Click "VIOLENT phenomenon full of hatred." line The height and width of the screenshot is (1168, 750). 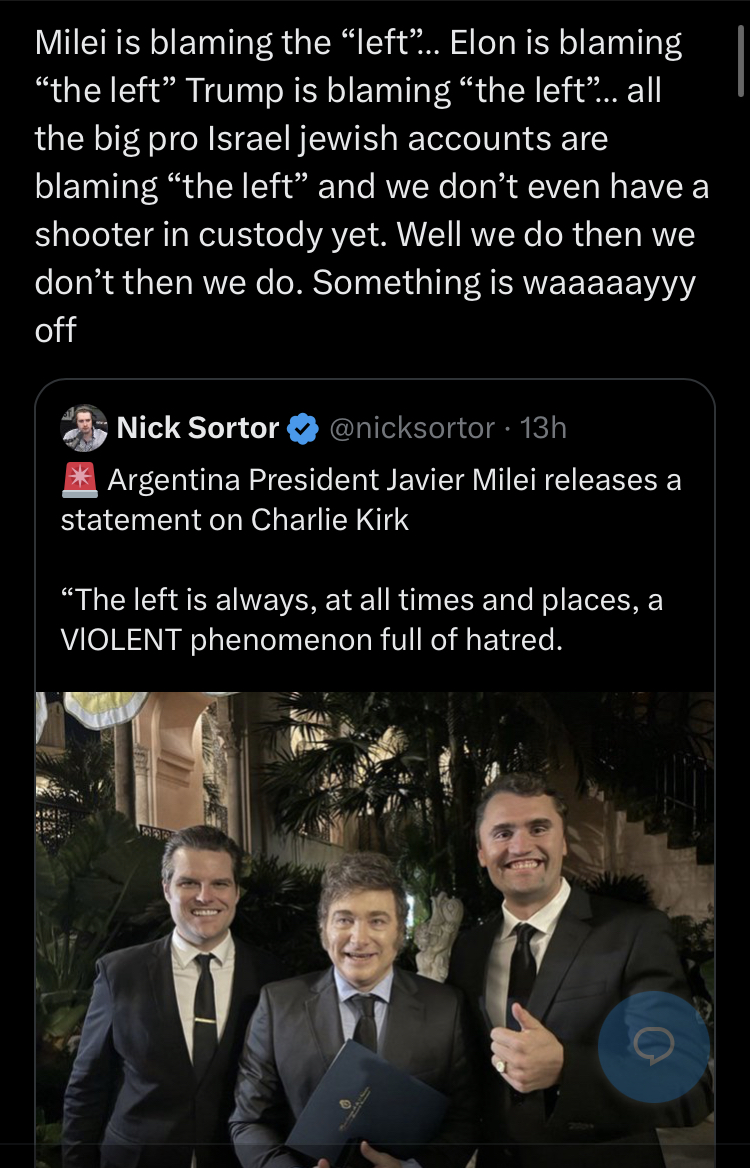(x=312, y=640)
